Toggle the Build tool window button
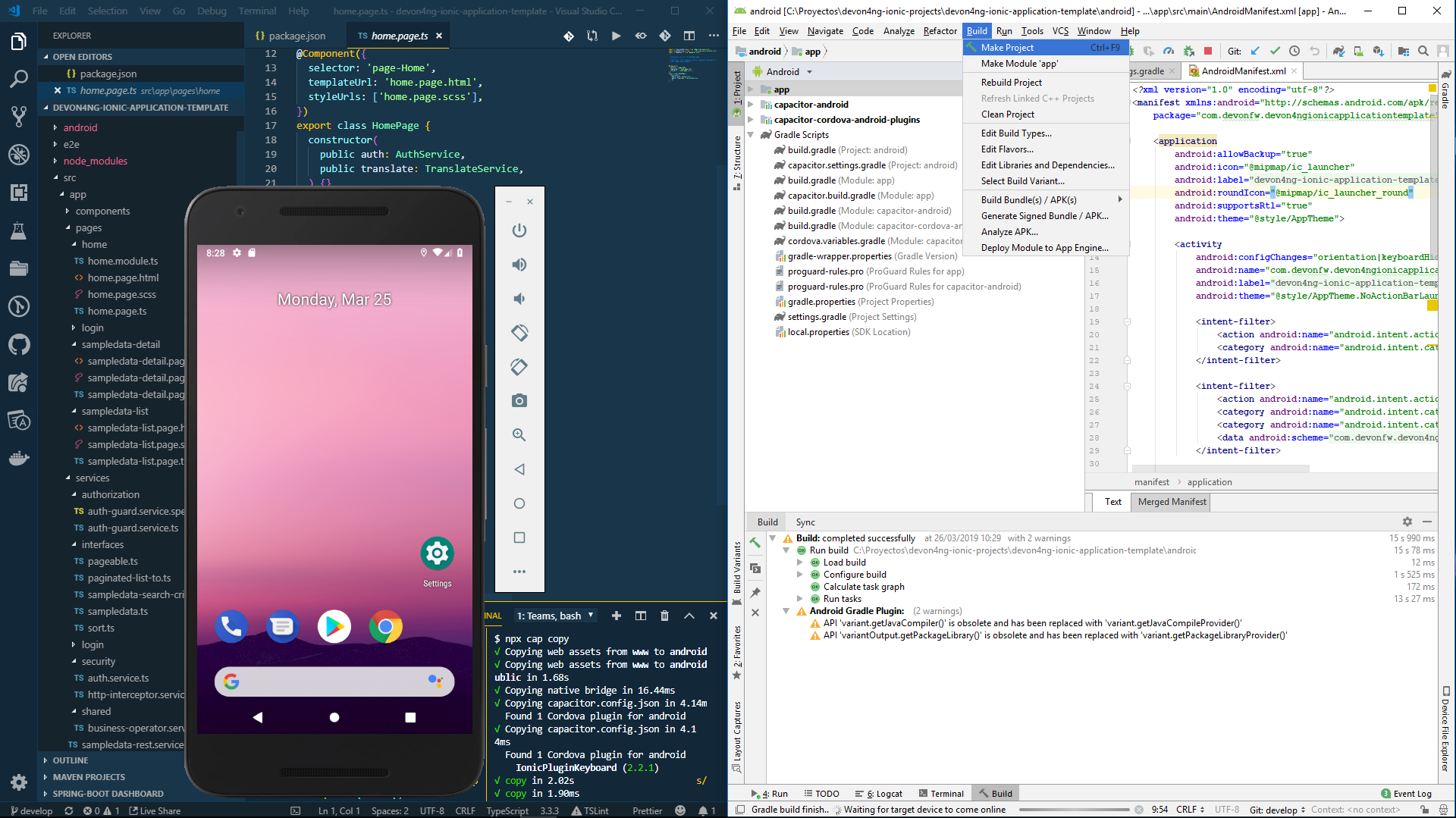Screen dimensions: 1456x818 (x=995, y=794)
